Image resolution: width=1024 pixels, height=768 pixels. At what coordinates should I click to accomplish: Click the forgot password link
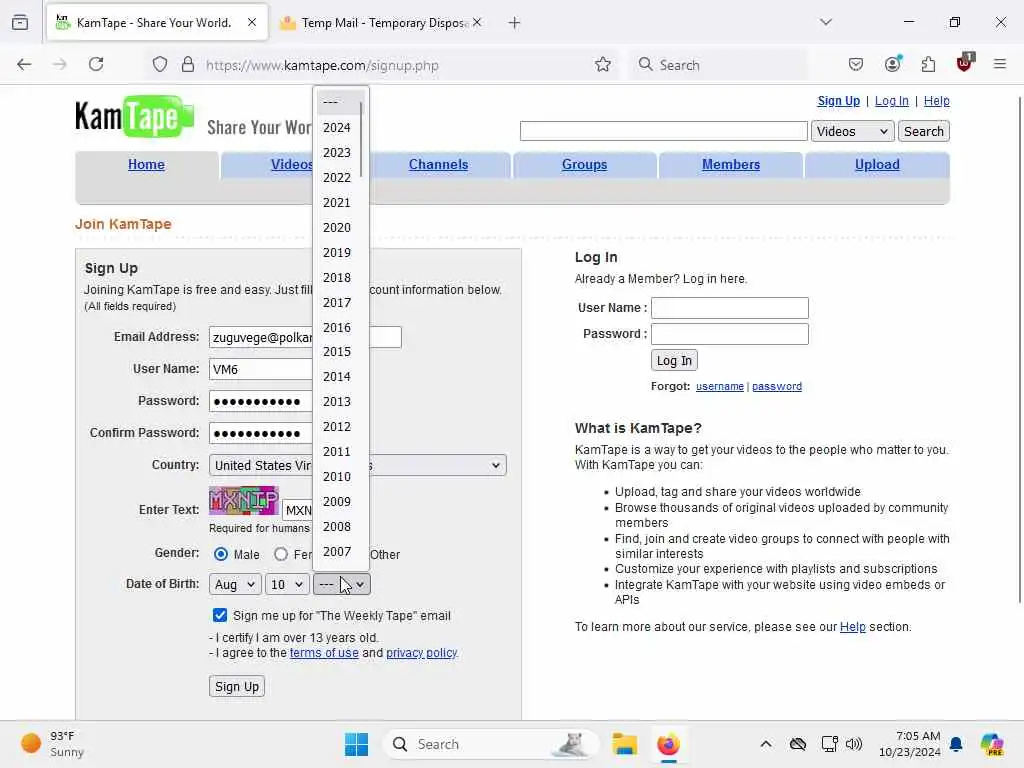[776, 387]
